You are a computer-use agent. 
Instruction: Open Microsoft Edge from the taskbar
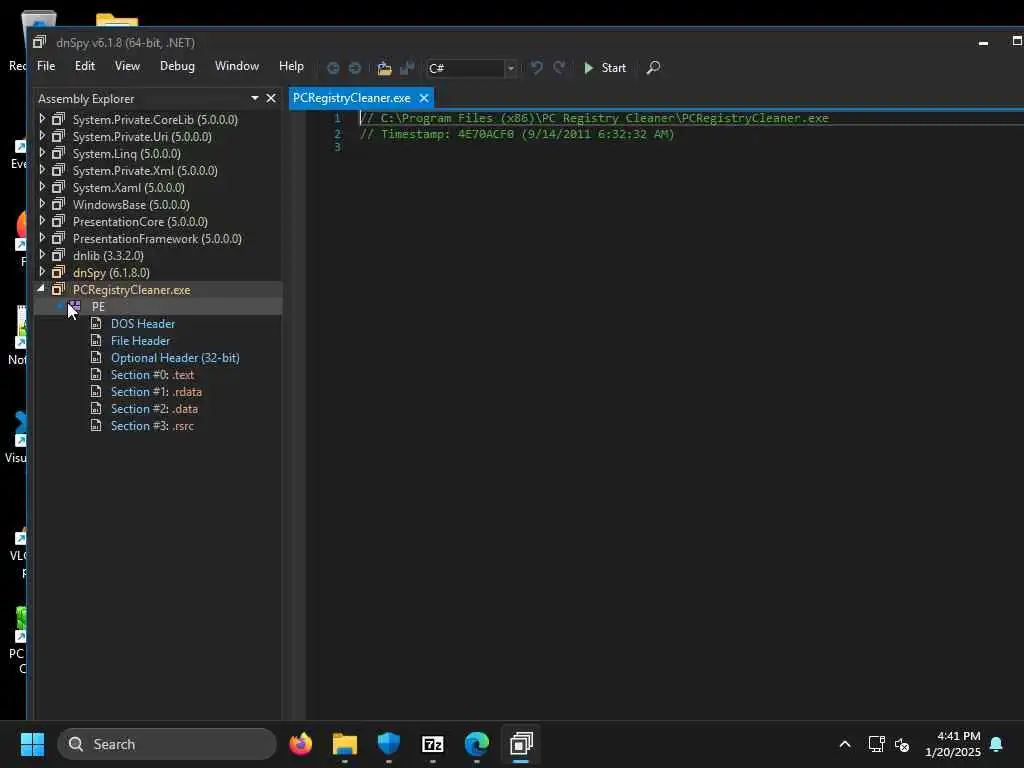[477, 744]
